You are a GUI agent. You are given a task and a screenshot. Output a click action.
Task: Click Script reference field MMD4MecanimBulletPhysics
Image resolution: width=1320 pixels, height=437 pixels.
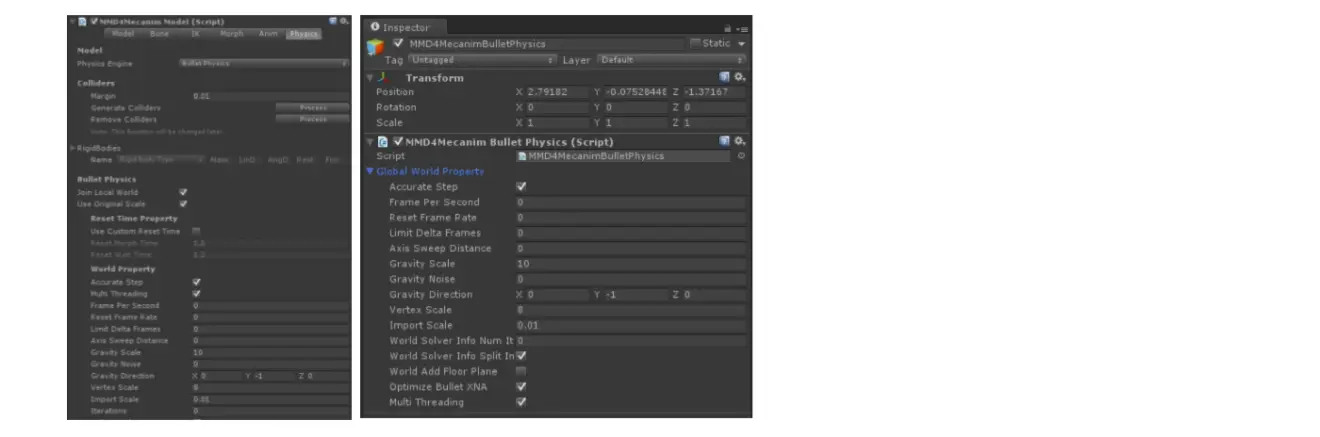(x=625, y=156)
